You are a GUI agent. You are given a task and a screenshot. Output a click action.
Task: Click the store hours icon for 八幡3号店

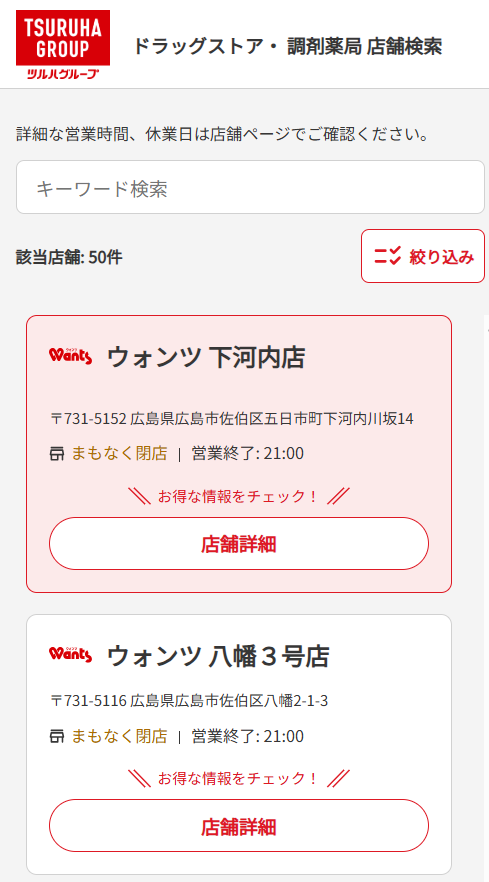click(x=57, y=736)
